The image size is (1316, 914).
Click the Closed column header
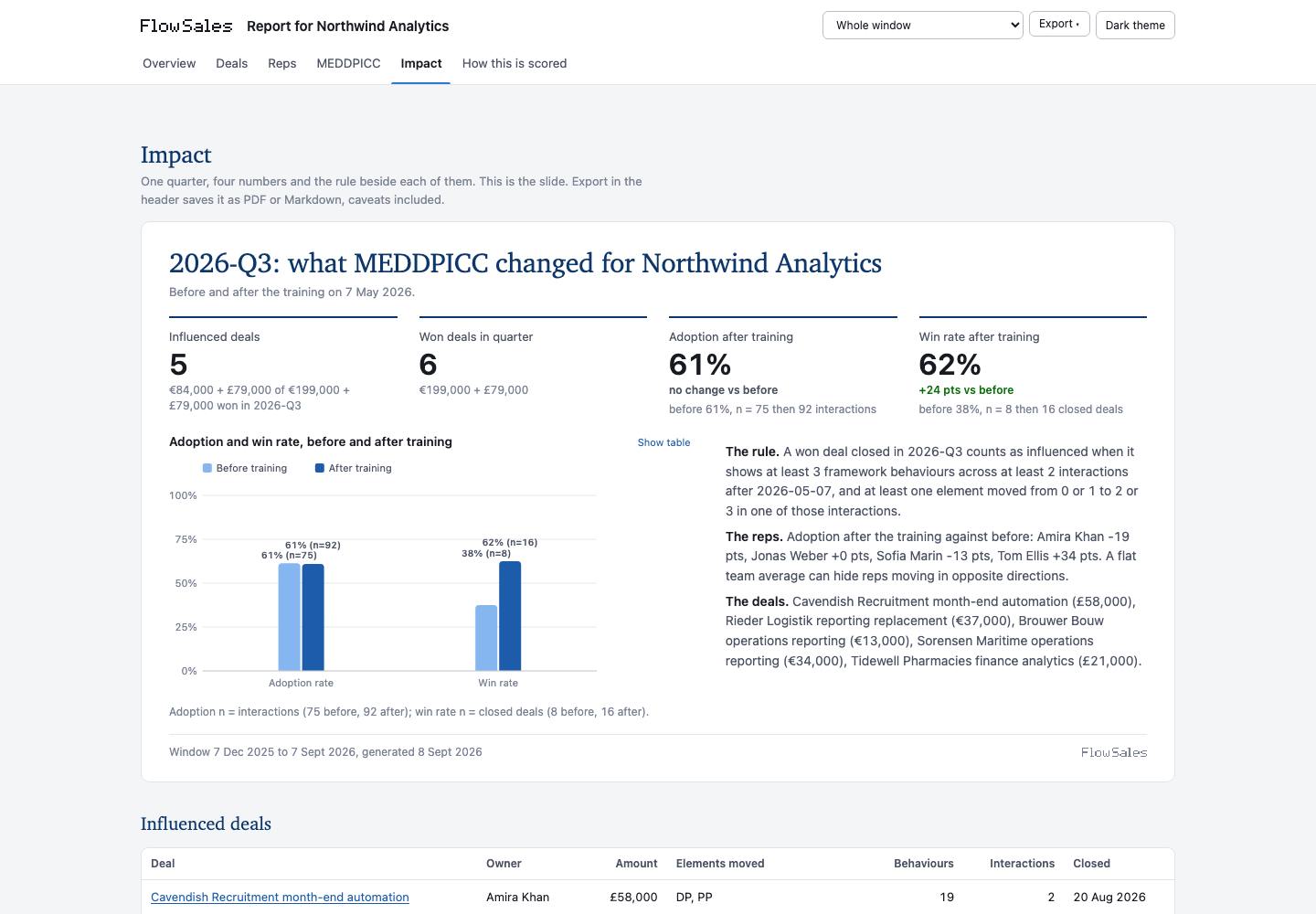[x=1092, y=864]
